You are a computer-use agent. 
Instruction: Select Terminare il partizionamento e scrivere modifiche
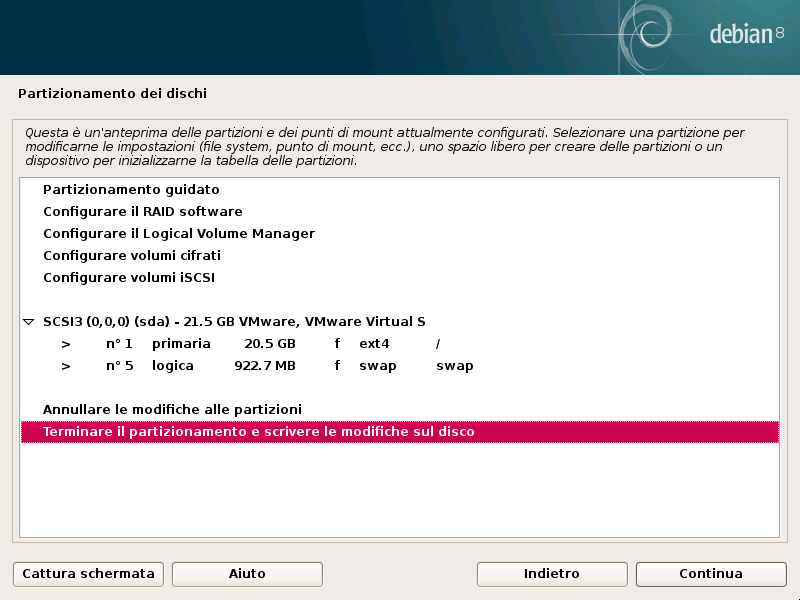[x=258, y=432]
